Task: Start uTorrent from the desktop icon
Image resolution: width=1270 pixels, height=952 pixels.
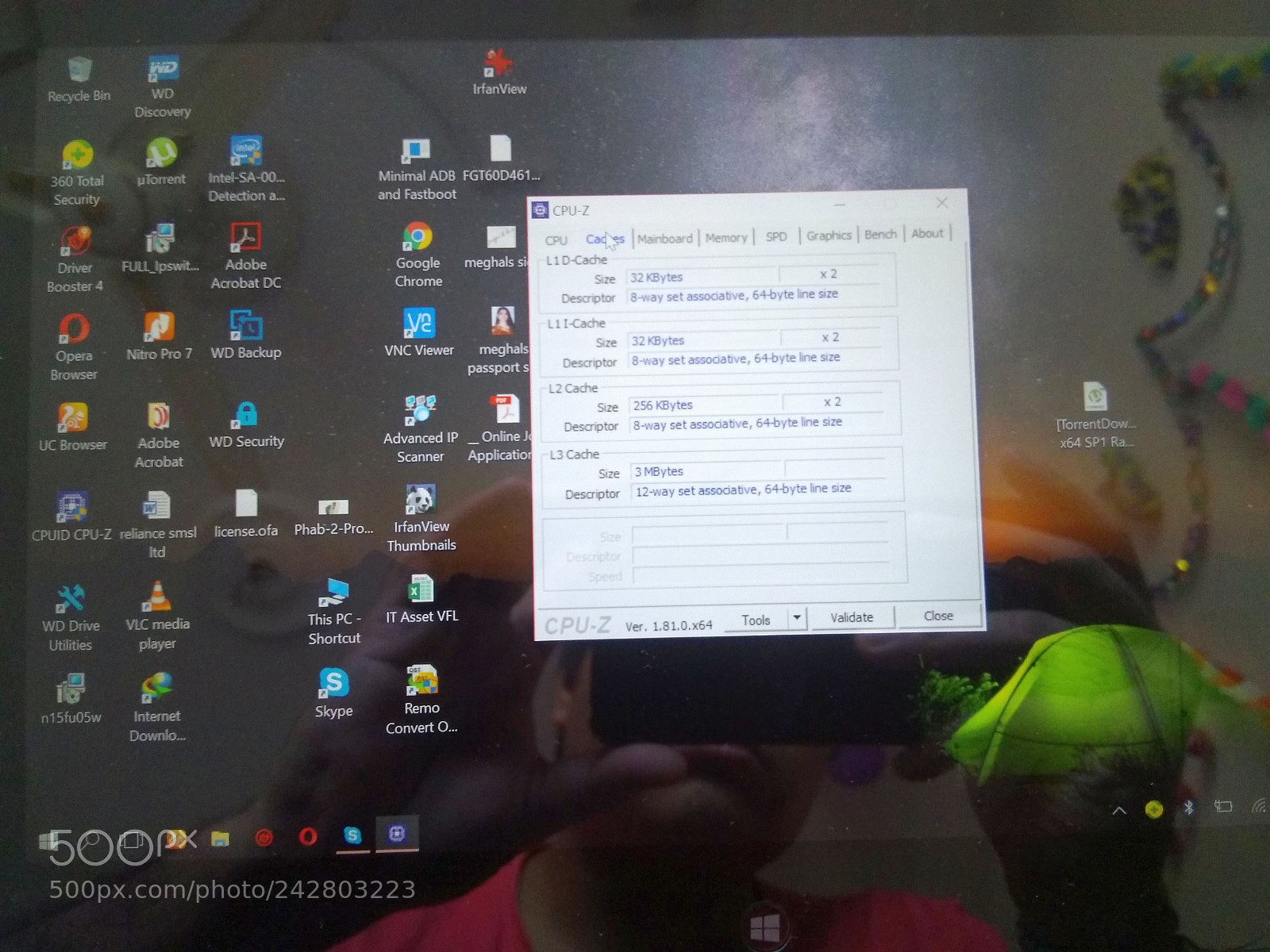Action: (161, 163)
